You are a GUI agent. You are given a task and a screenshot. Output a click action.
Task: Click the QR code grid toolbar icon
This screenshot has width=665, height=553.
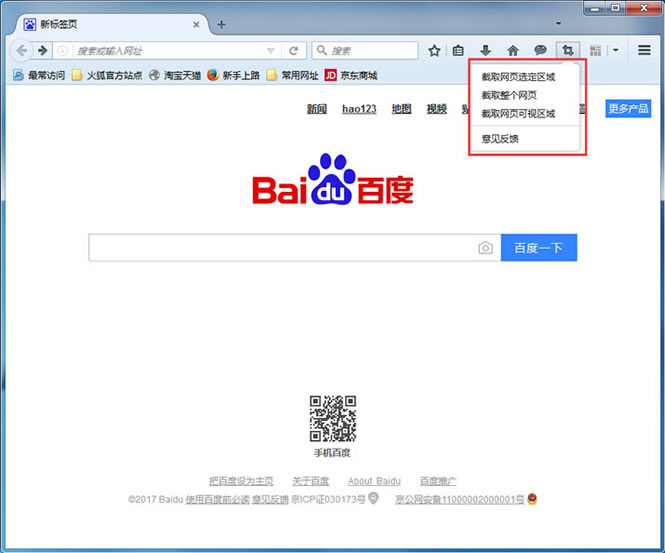[x=595, y=51]
